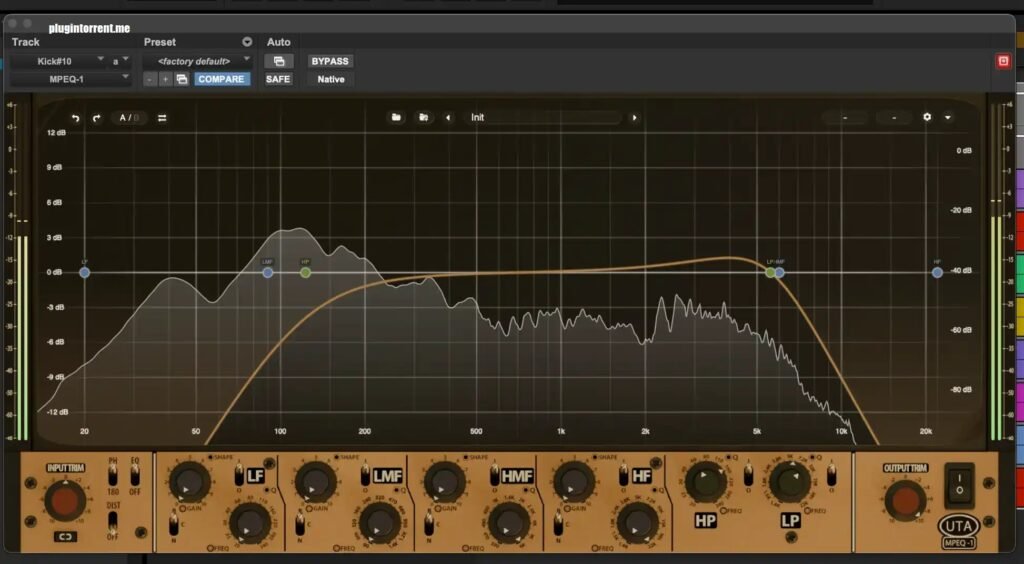Toggle the EQ OFF switch

[135, 475]
